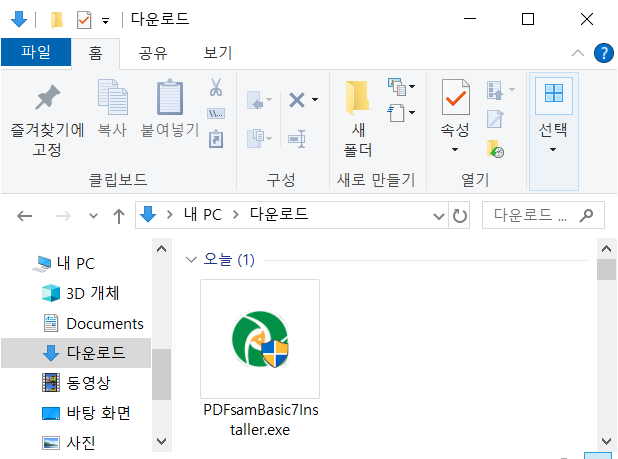Click the Open icon in 열기 group
The image size is (618, 459).
[x=495, y=90]
